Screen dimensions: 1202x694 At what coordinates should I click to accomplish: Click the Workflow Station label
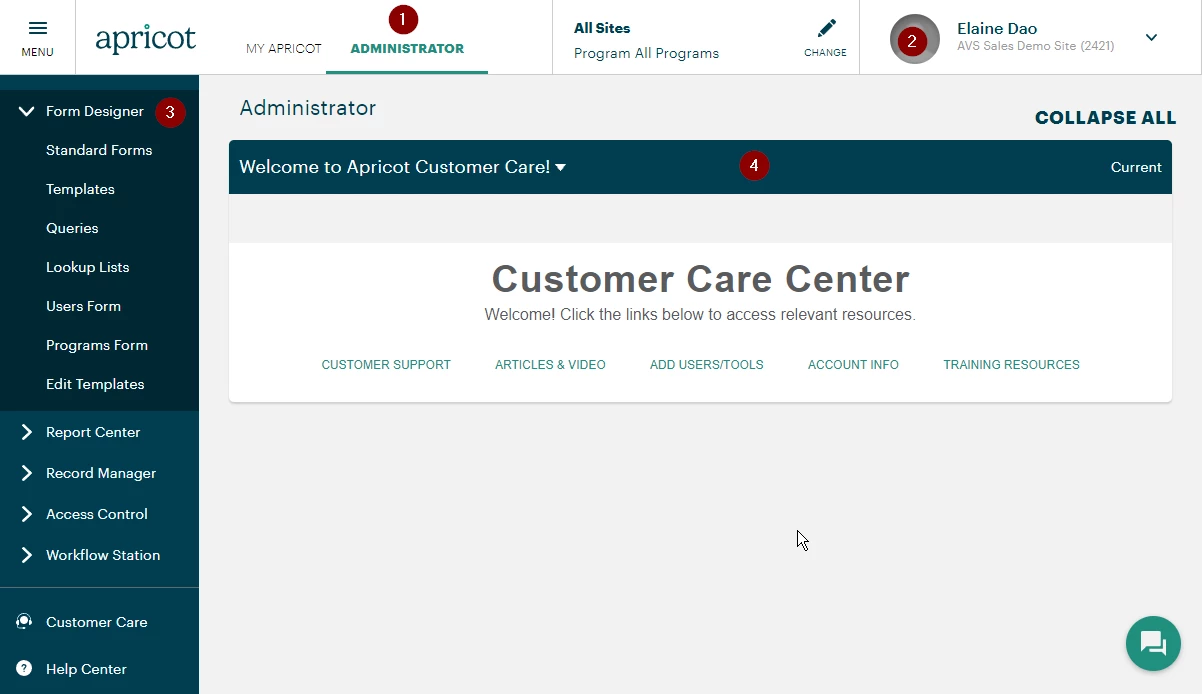tap(103, 555)
